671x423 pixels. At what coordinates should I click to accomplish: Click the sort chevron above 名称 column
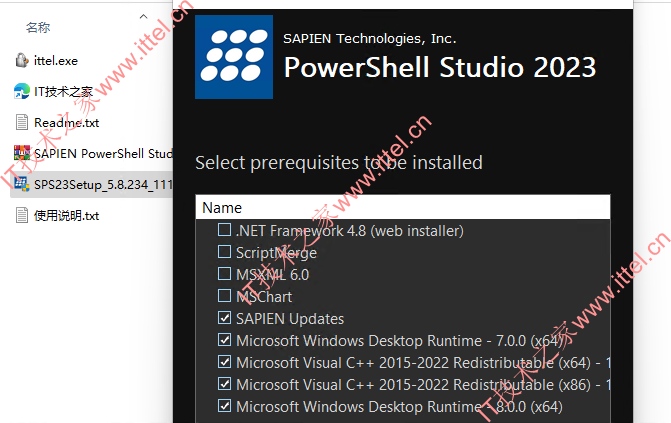point(143,17)
